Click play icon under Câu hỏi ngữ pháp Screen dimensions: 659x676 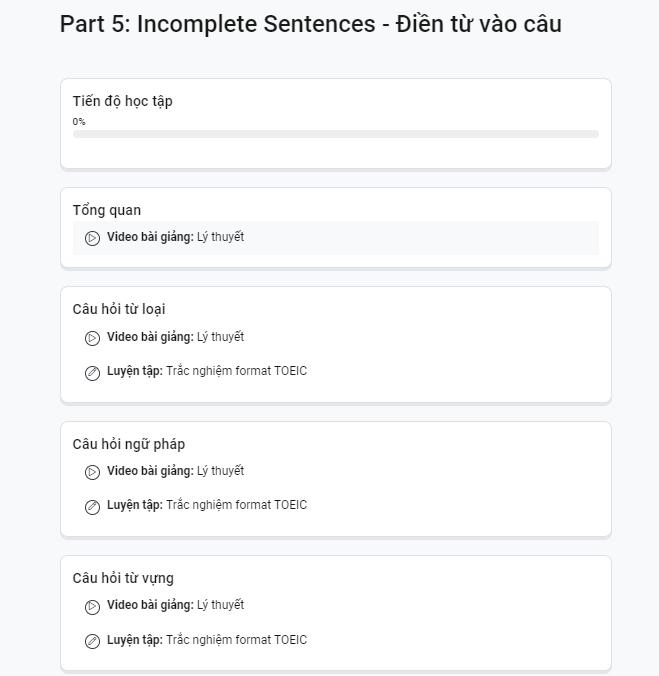92,472
